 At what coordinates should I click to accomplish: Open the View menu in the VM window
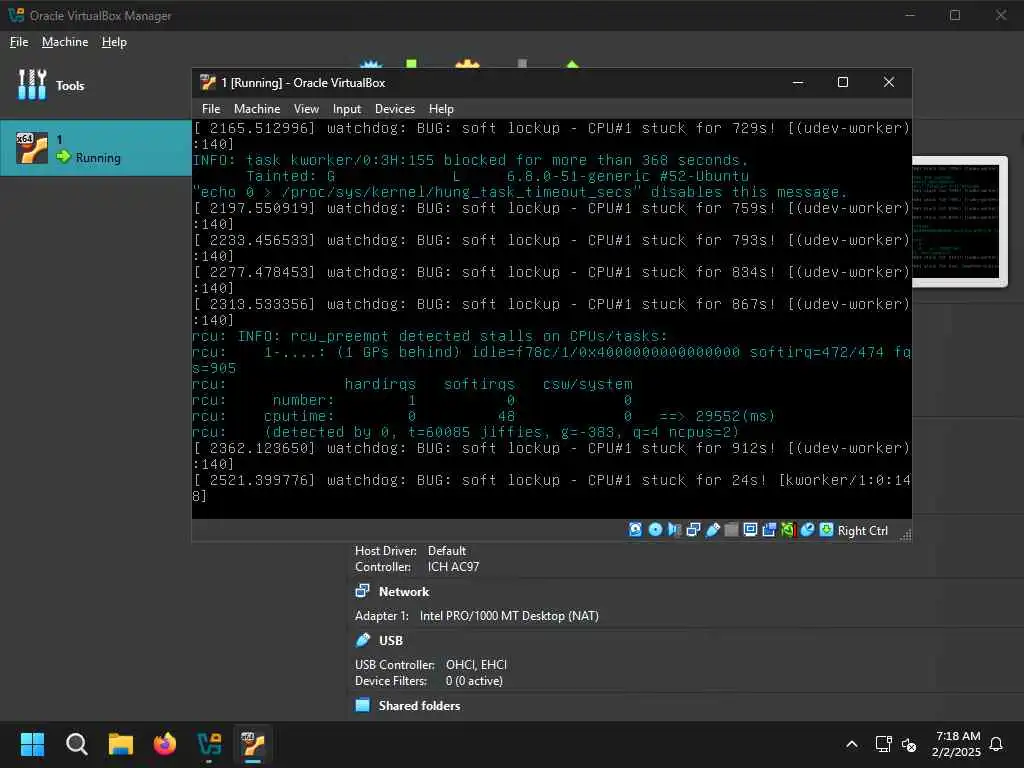[x=306, y=109]
